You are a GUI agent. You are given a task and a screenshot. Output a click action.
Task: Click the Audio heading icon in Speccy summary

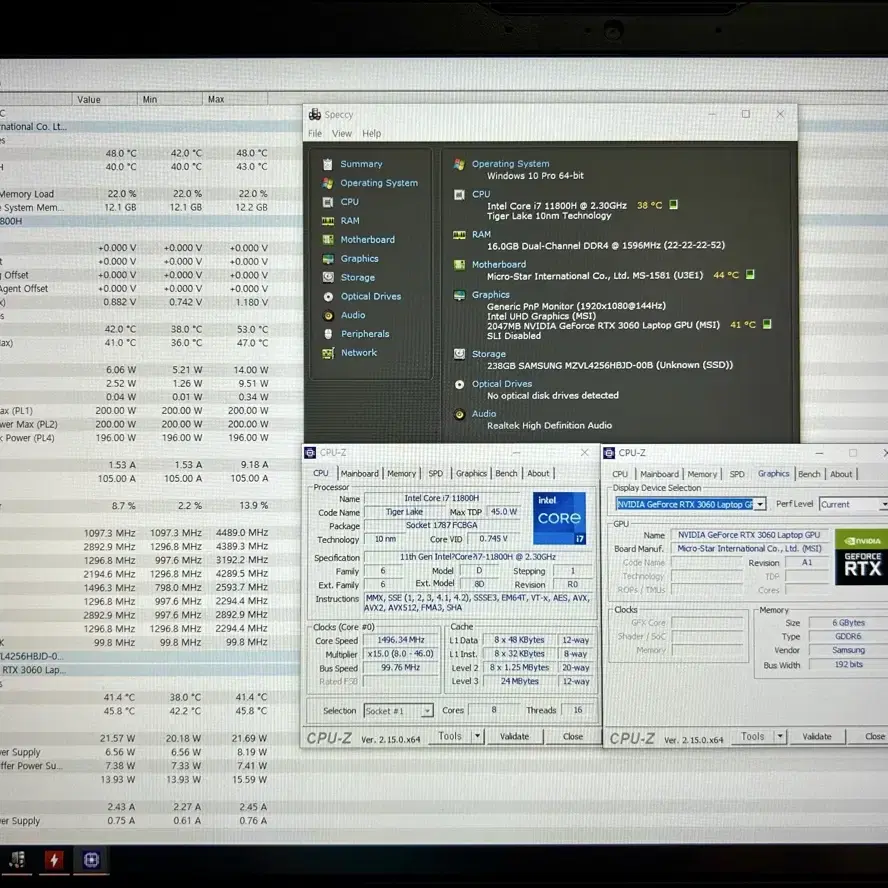click(x=459, y=414)
